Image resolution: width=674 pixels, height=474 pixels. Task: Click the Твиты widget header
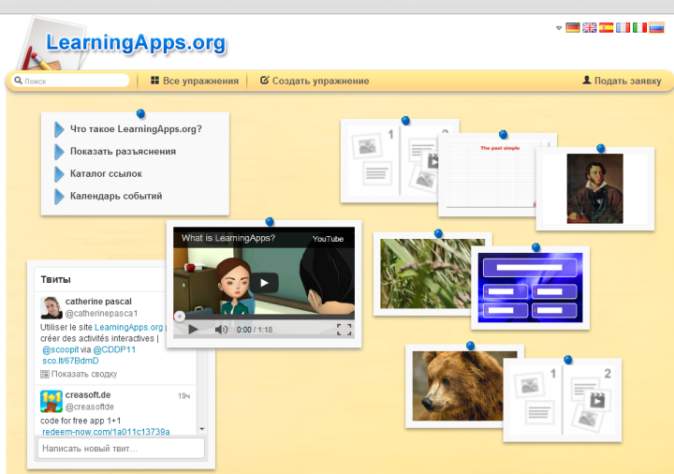[55, 280]
